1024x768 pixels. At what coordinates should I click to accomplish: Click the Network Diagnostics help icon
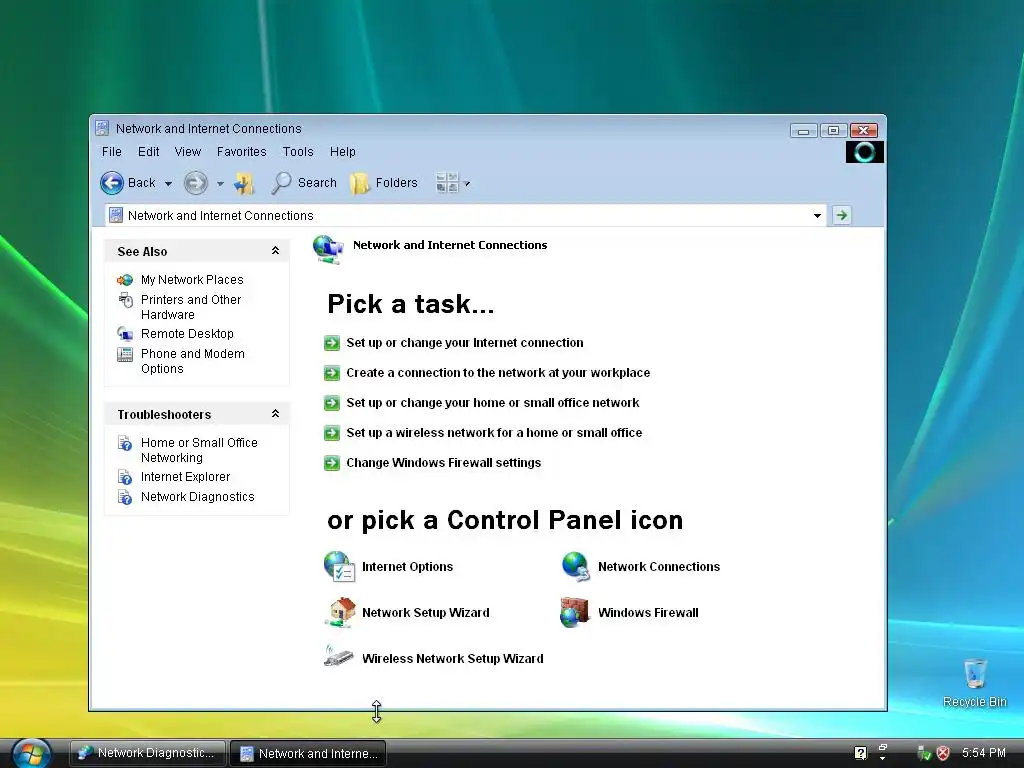pos(125,498)
